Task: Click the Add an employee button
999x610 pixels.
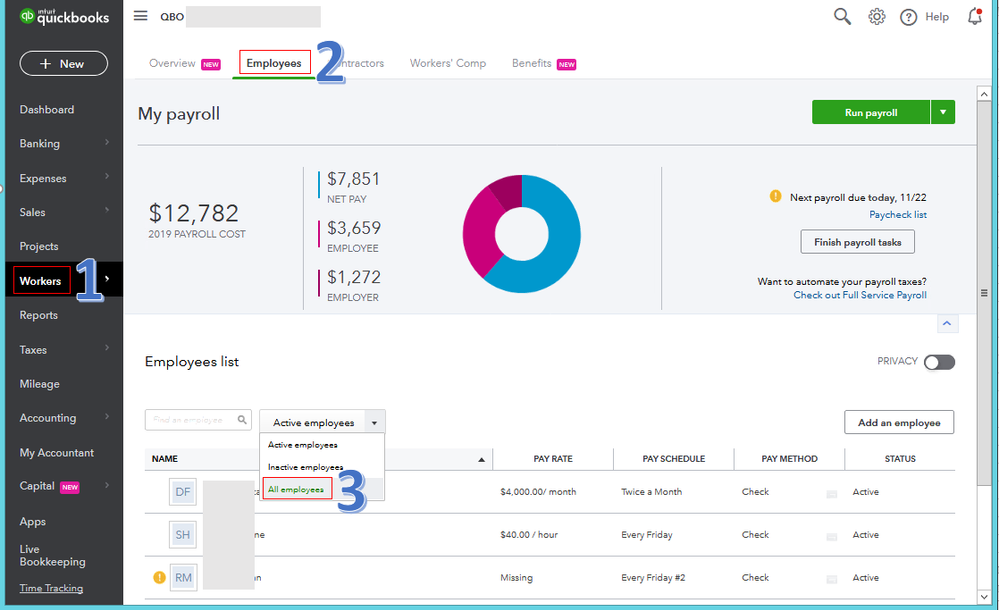Action: (899, 423)
